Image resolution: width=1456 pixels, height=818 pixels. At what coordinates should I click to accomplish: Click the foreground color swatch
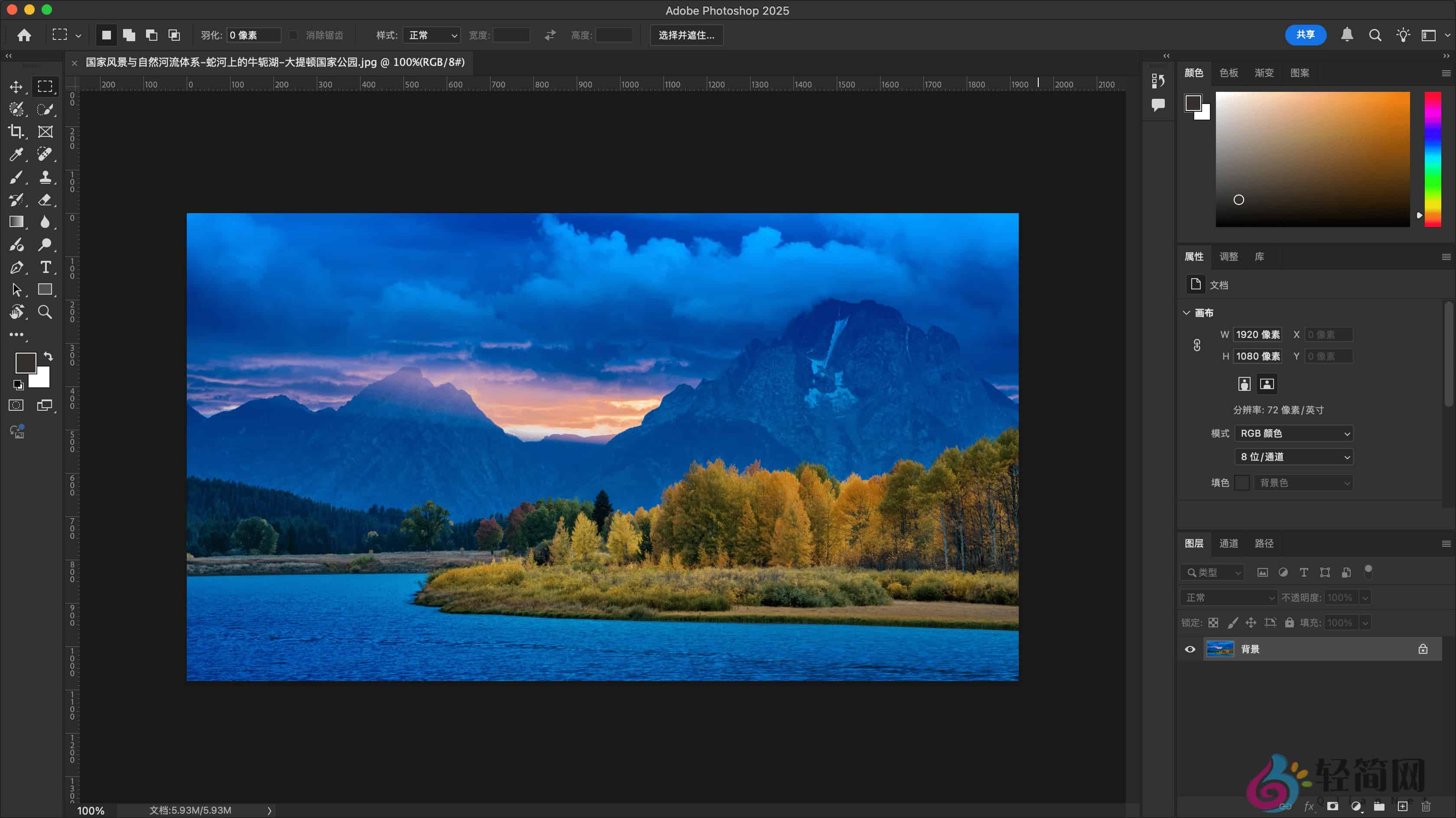26,362
